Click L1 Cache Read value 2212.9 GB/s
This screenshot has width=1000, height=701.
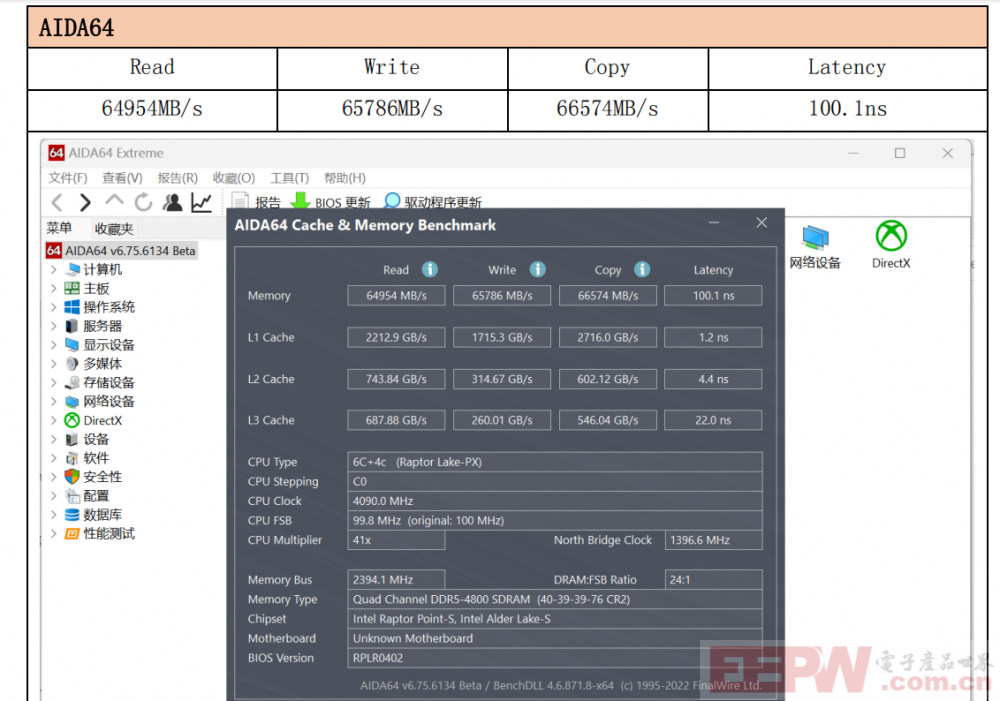tap(396, 337)
